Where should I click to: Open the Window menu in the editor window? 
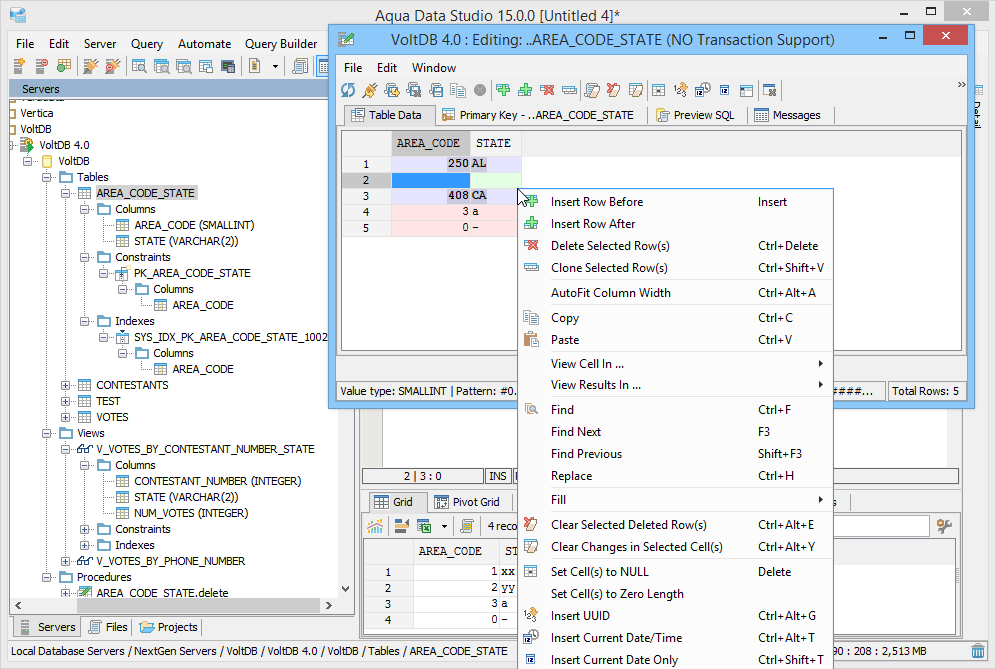(434, 68)
